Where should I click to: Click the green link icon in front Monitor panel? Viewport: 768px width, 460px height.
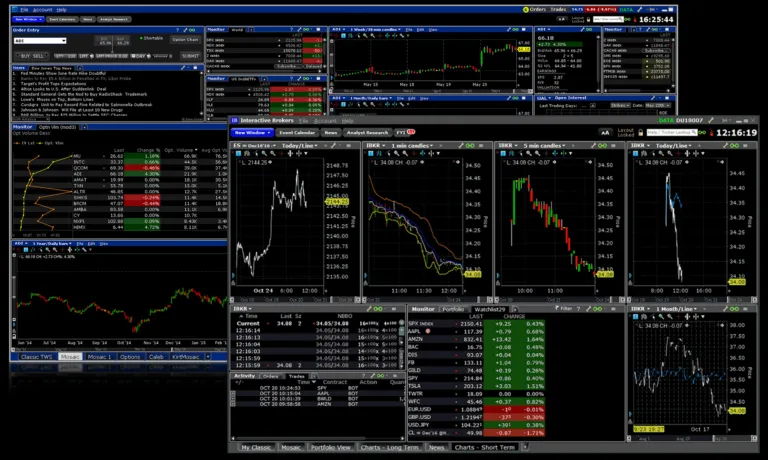598,309
